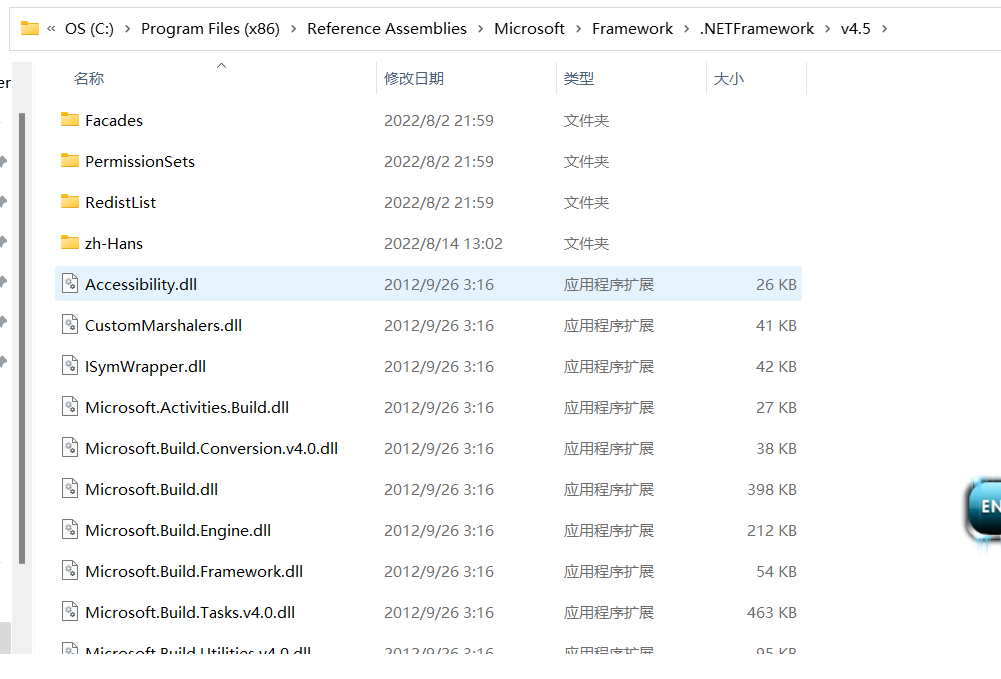Sort by 修改日期 column header

(x=414, y=78)
